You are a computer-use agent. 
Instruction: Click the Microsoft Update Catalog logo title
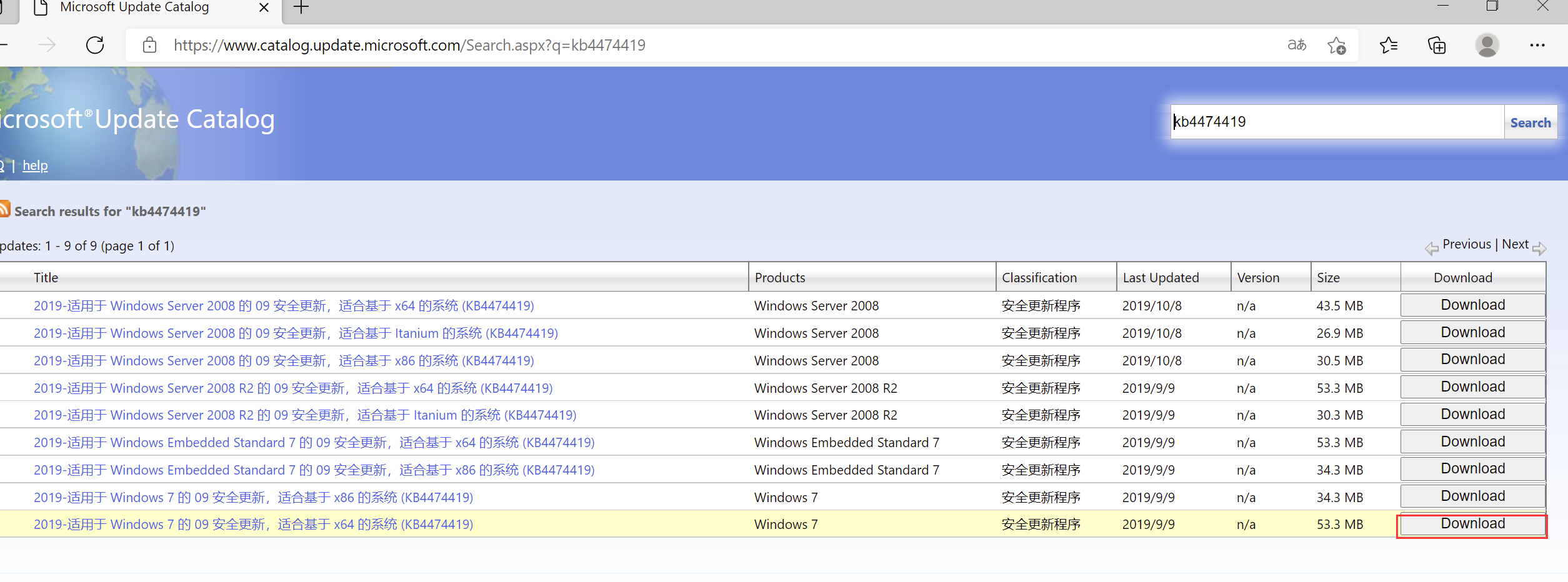(137, 119)
